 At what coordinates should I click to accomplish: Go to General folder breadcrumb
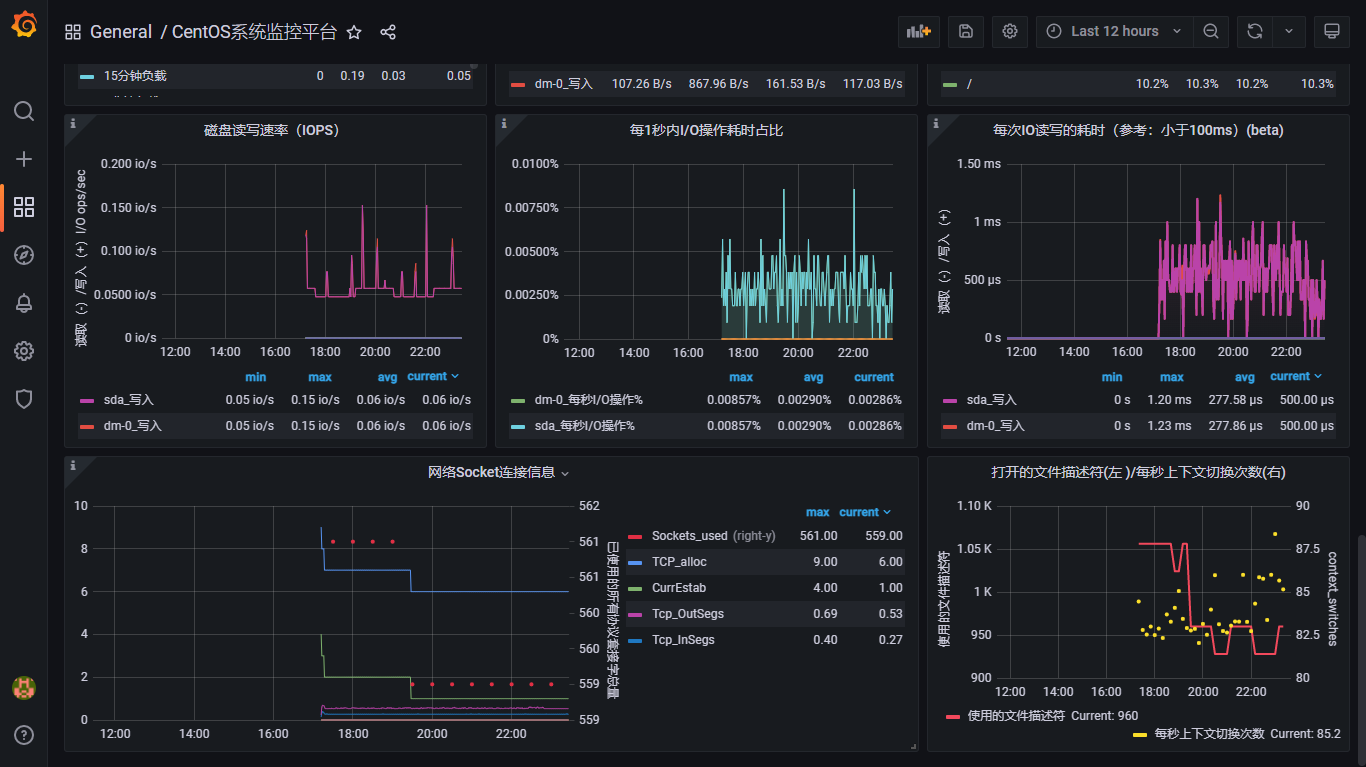coord(121,32)
